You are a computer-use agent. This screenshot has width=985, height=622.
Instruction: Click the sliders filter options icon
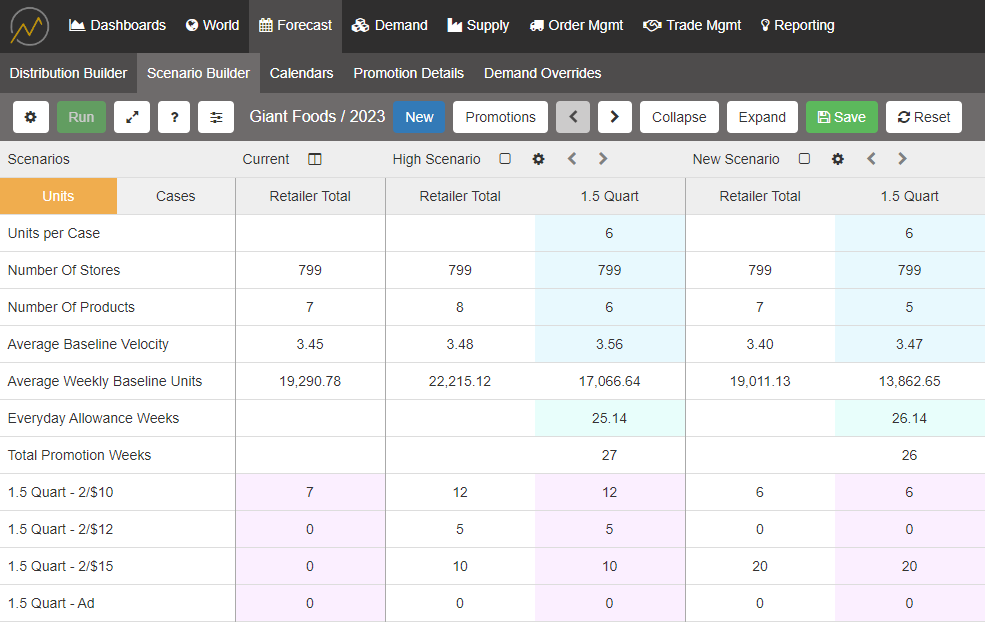216,117
